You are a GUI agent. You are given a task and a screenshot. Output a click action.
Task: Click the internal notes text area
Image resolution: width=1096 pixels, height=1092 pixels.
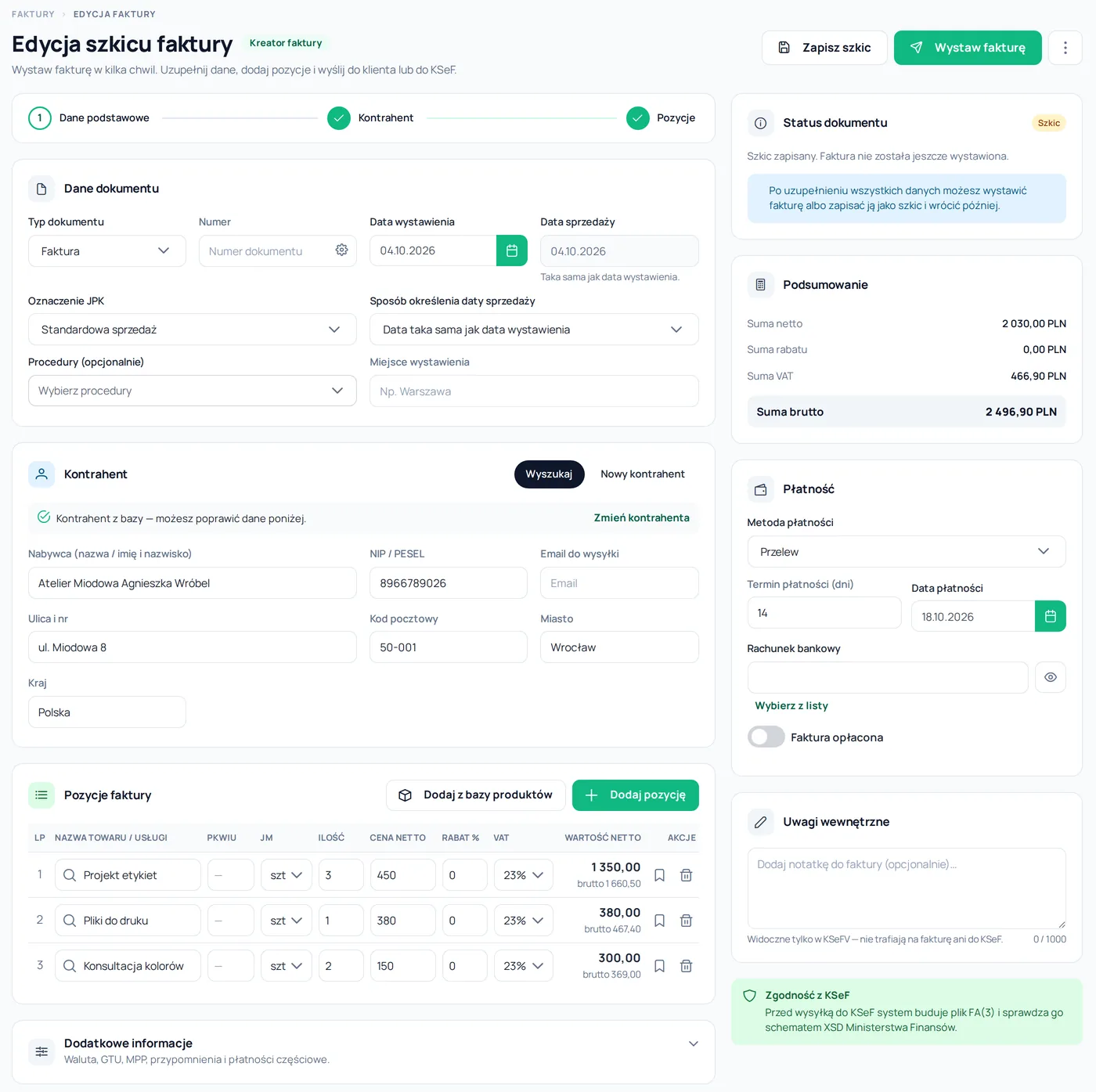click(907, 888)
